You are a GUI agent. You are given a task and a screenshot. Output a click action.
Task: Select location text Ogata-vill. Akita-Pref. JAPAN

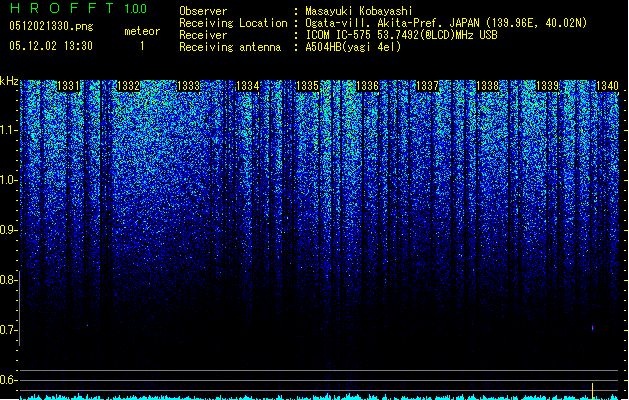click(x=392, y=23)
